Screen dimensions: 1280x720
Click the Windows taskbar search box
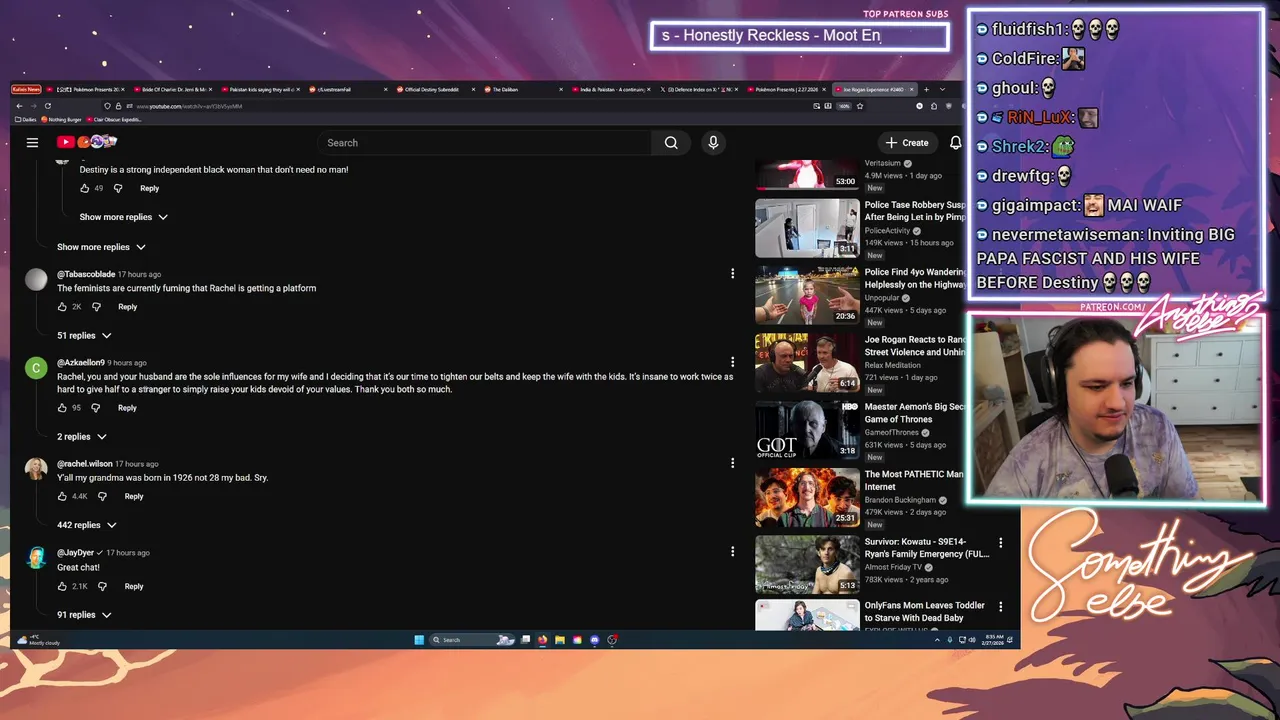coord(472,640)
